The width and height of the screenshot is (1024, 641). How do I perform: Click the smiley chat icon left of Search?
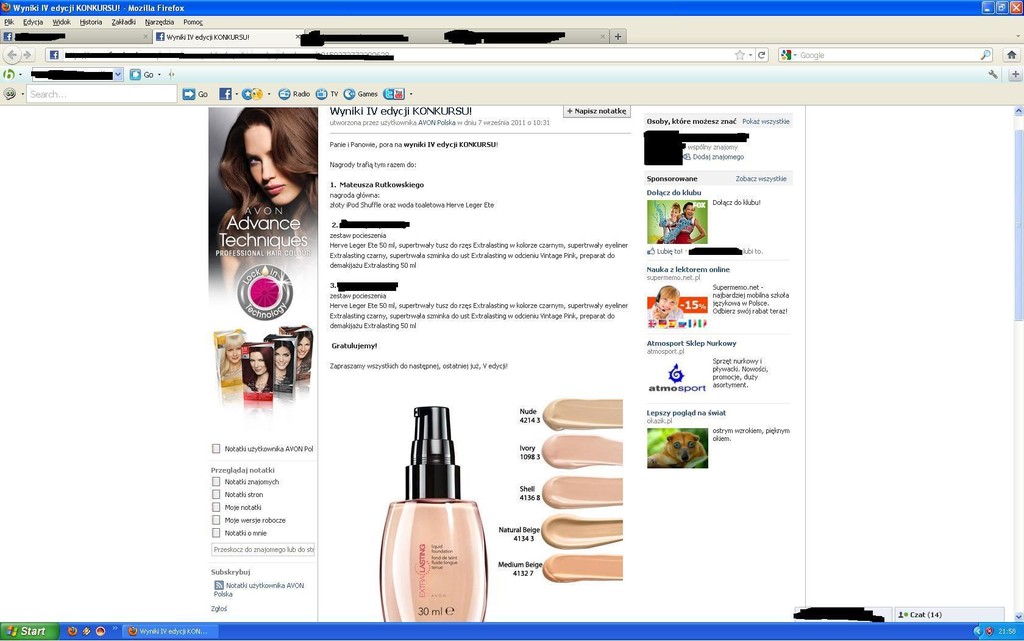10,94
